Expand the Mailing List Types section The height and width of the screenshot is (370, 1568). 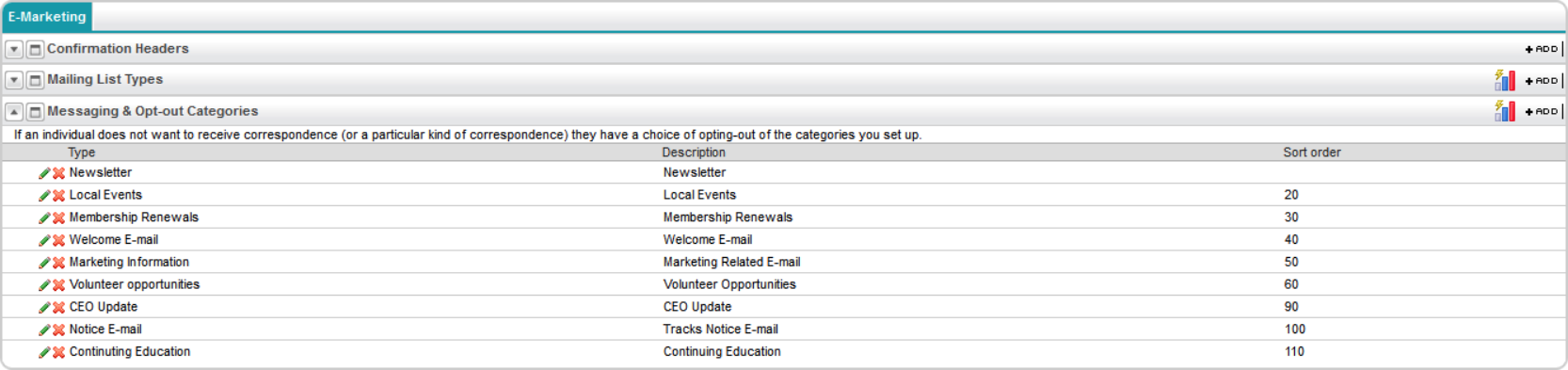coord(14,80)
